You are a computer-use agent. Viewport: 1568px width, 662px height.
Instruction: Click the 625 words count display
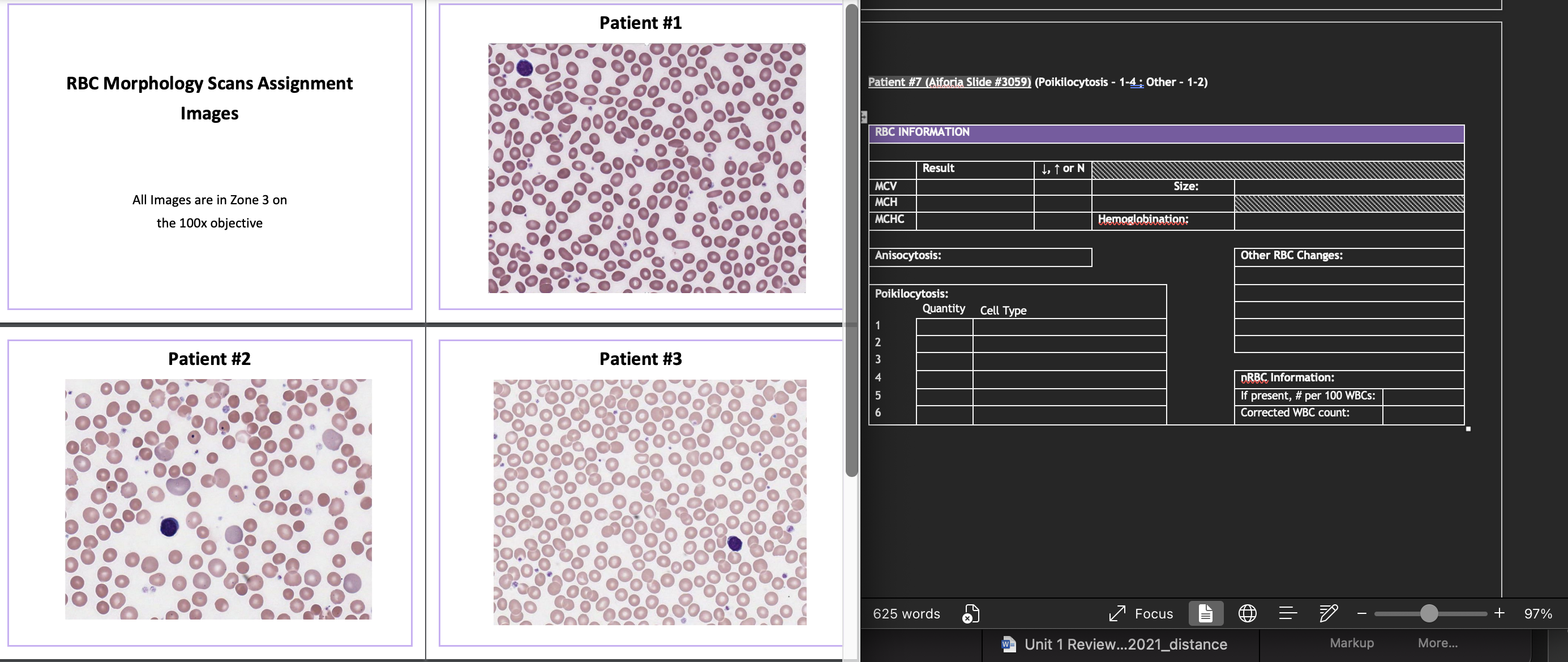906,613
